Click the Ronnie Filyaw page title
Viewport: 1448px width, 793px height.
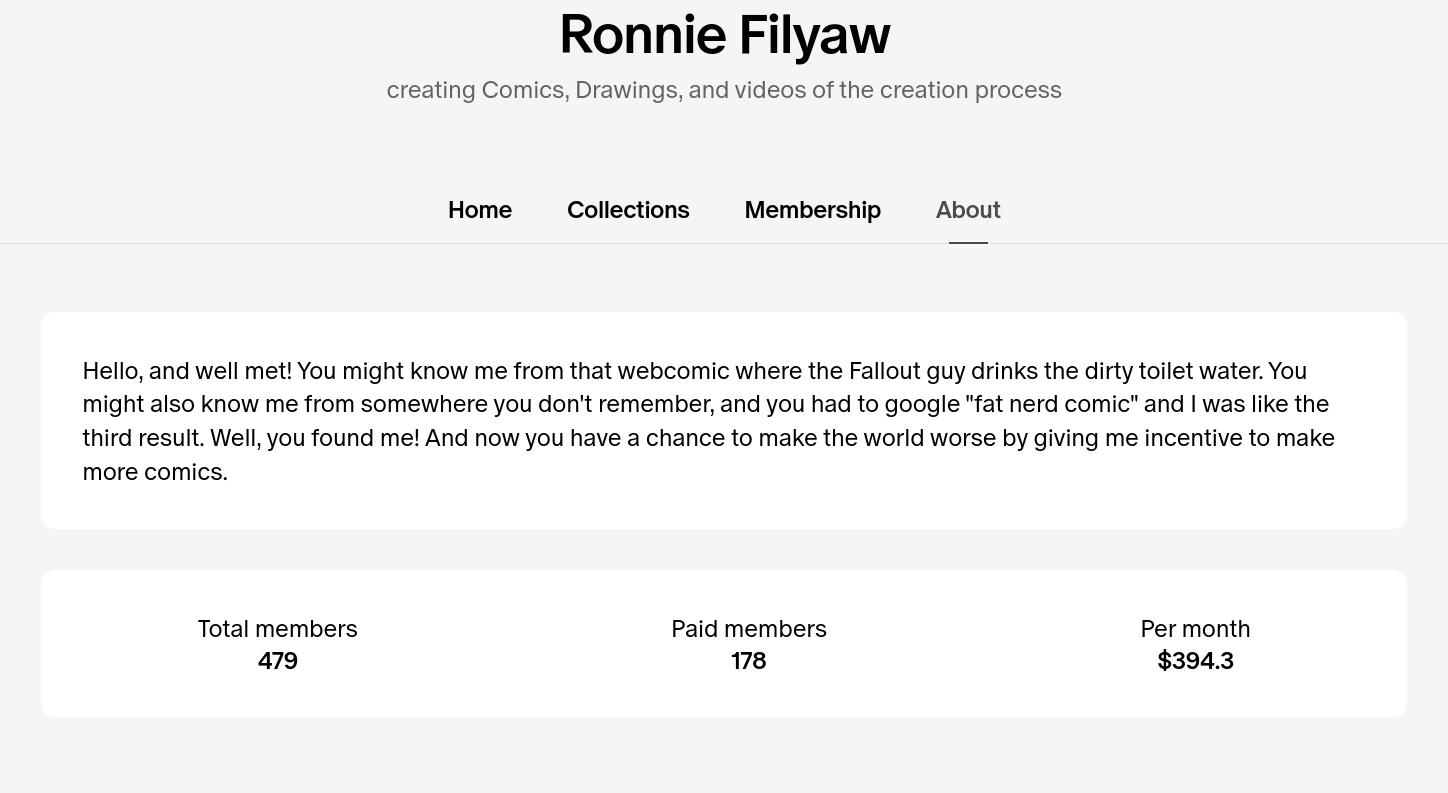point(724,35)
